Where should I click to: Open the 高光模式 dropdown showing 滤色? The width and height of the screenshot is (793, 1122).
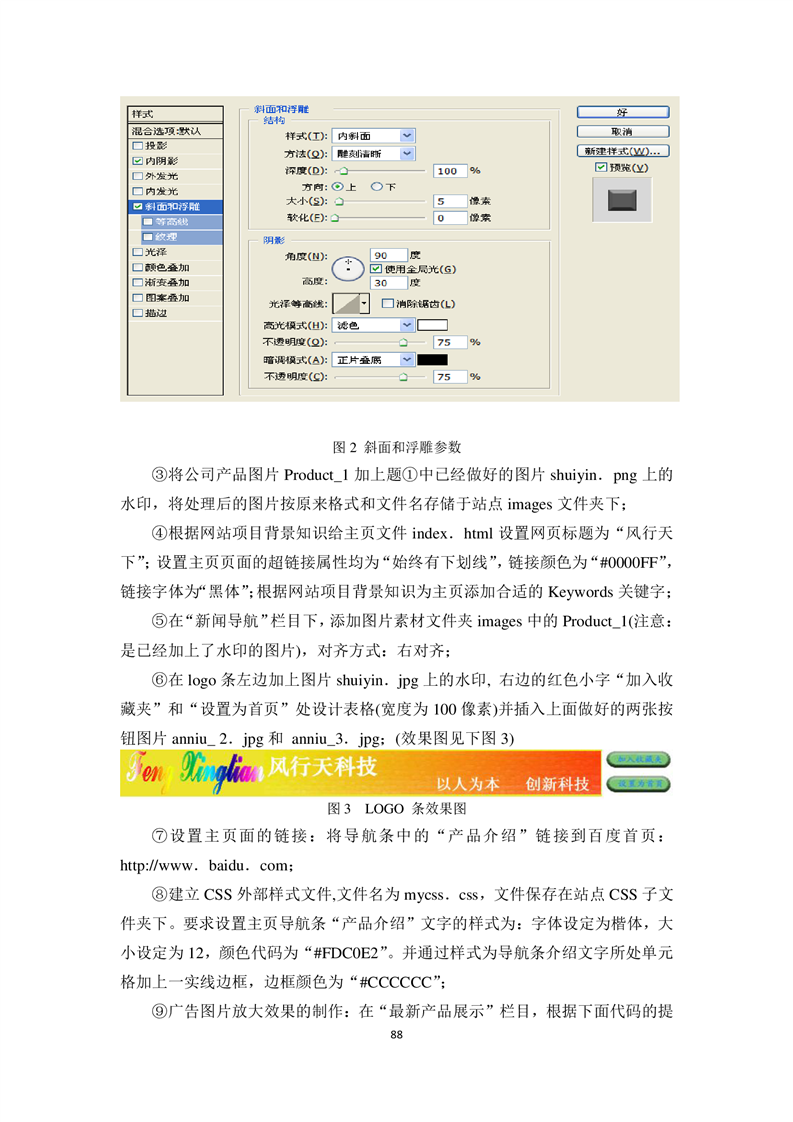(374, 325)
